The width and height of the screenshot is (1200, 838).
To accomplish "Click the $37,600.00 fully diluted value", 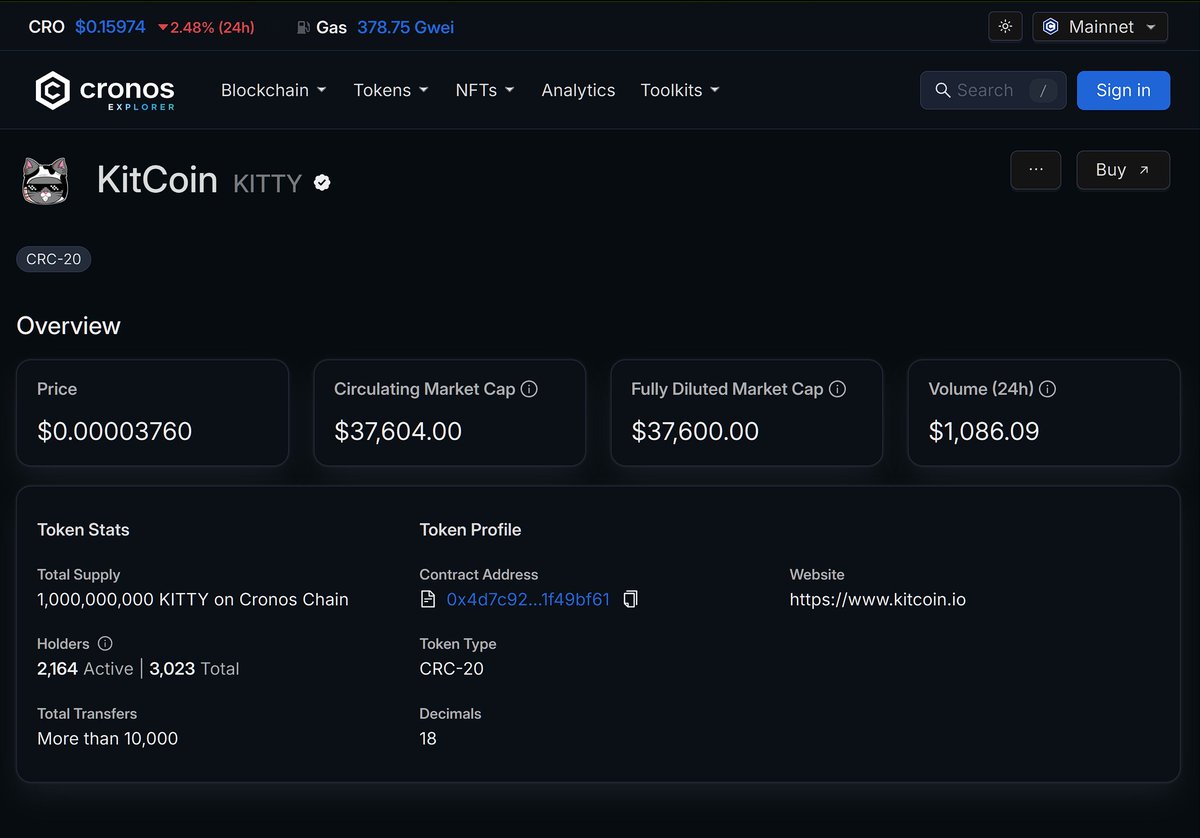I will point(695,432).
